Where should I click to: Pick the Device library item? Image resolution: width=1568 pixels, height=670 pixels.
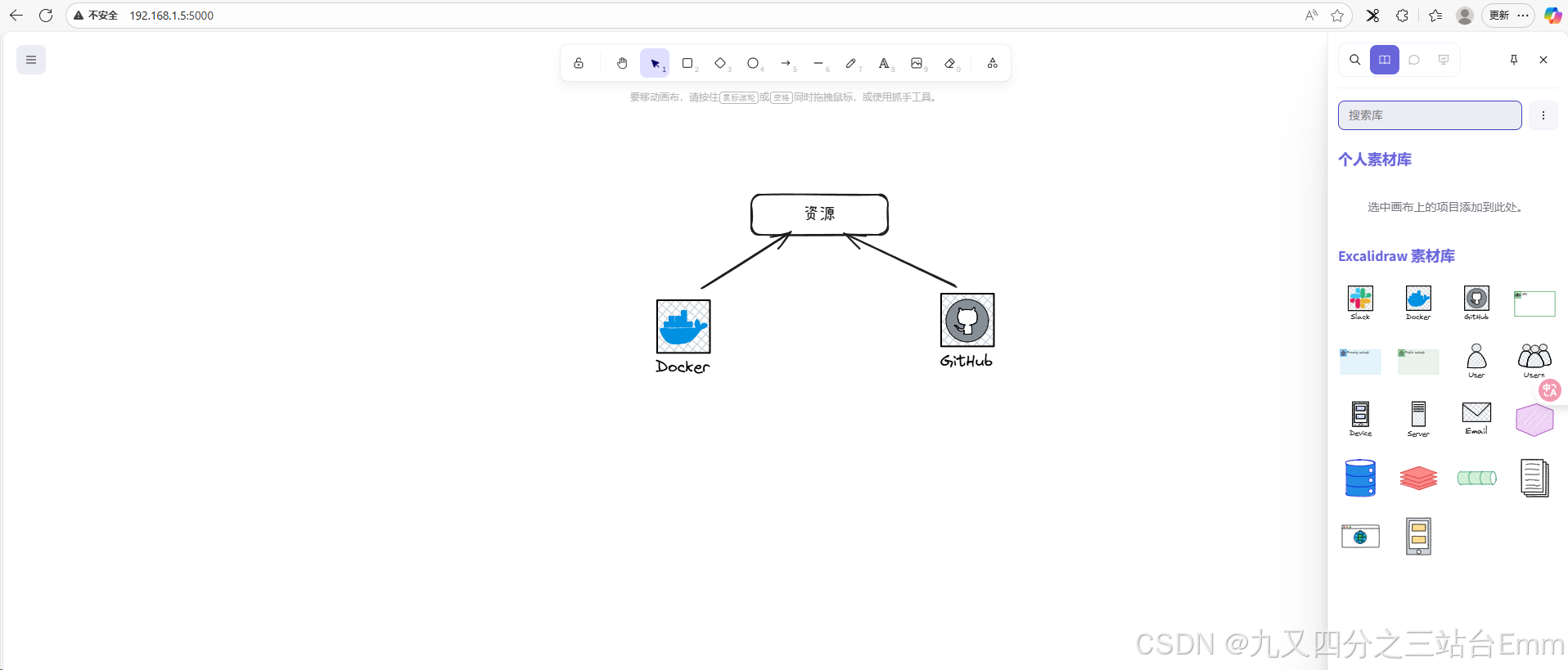point(1360,420)
